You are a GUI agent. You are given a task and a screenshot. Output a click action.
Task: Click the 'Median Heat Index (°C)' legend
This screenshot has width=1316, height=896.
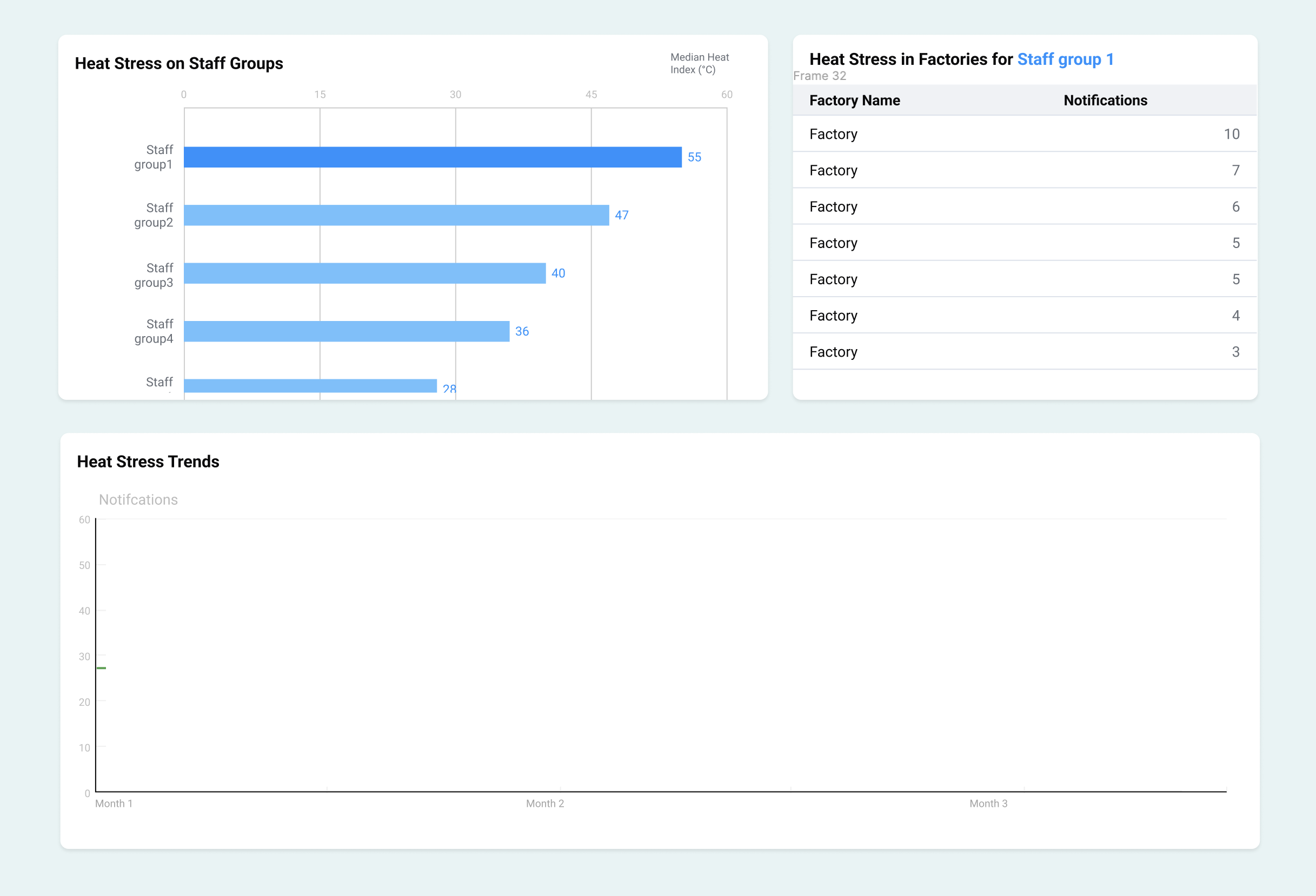(699, 63)
